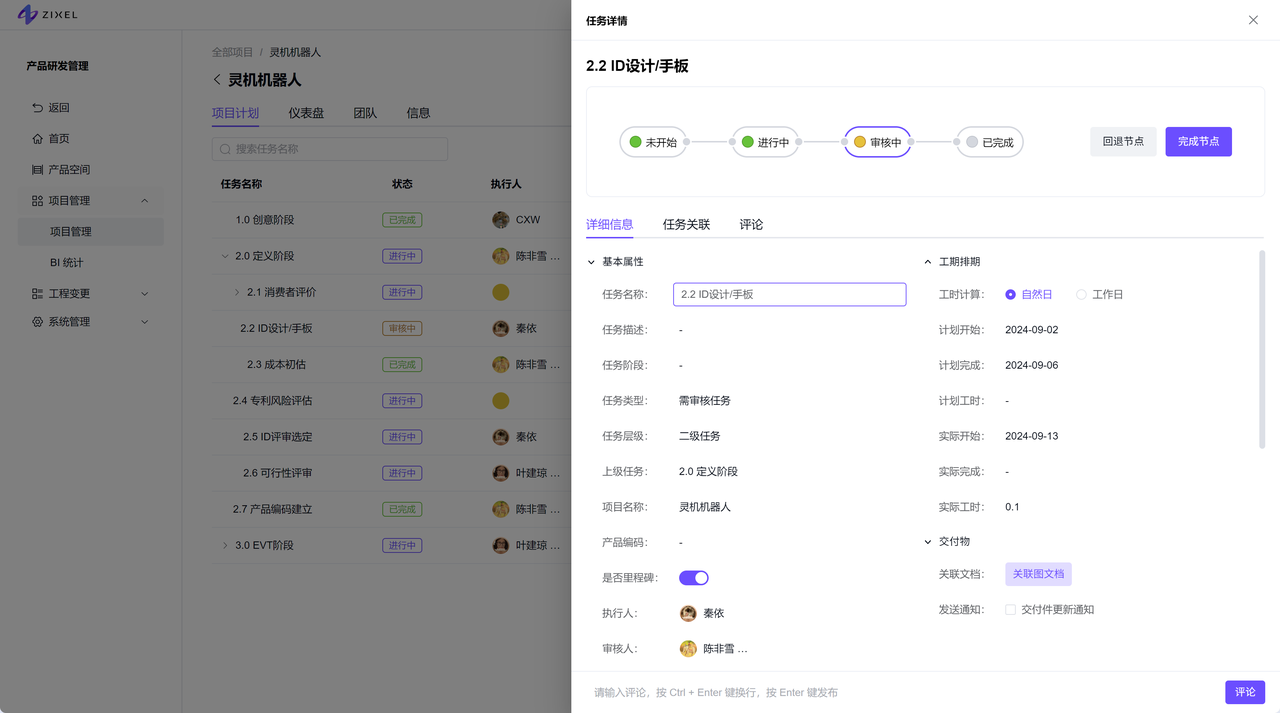Open the 团队 project tab
Screen dimensions: 1280x713
click(x=365, y=113)
